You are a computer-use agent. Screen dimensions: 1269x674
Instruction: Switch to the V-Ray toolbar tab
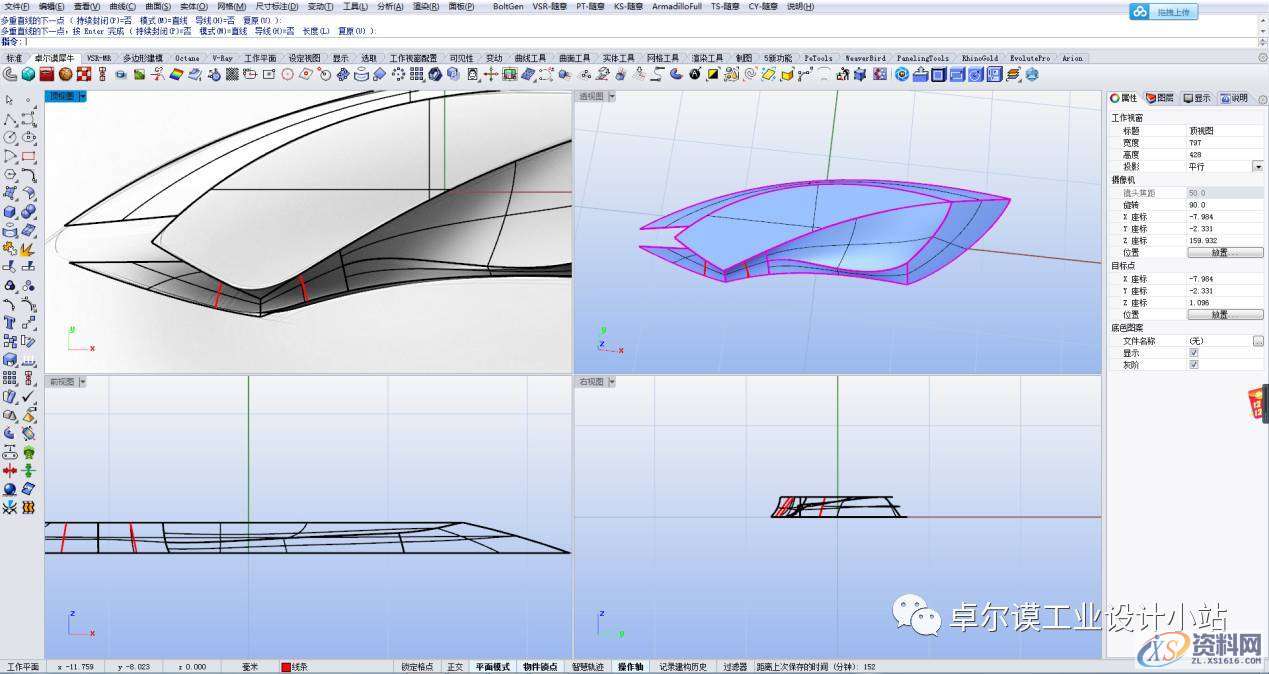pyautogui.click(x=220, y=58)
